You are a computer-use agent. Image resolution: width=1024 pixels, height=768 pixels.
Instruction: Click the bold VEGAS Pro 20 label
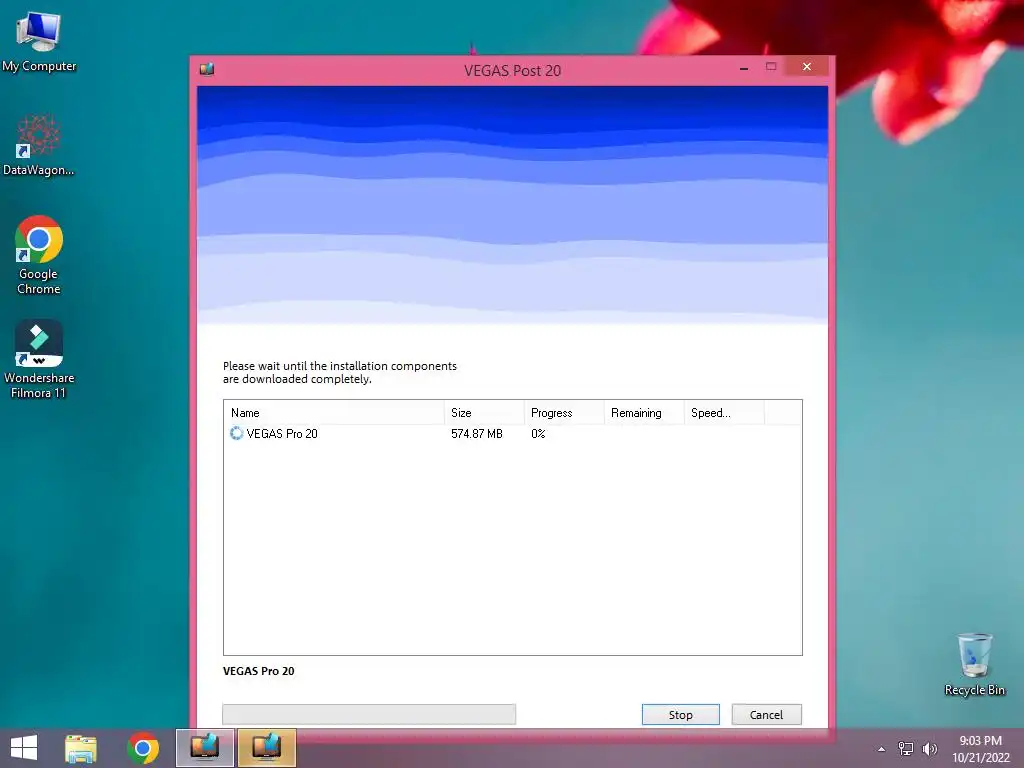(259, 671)
